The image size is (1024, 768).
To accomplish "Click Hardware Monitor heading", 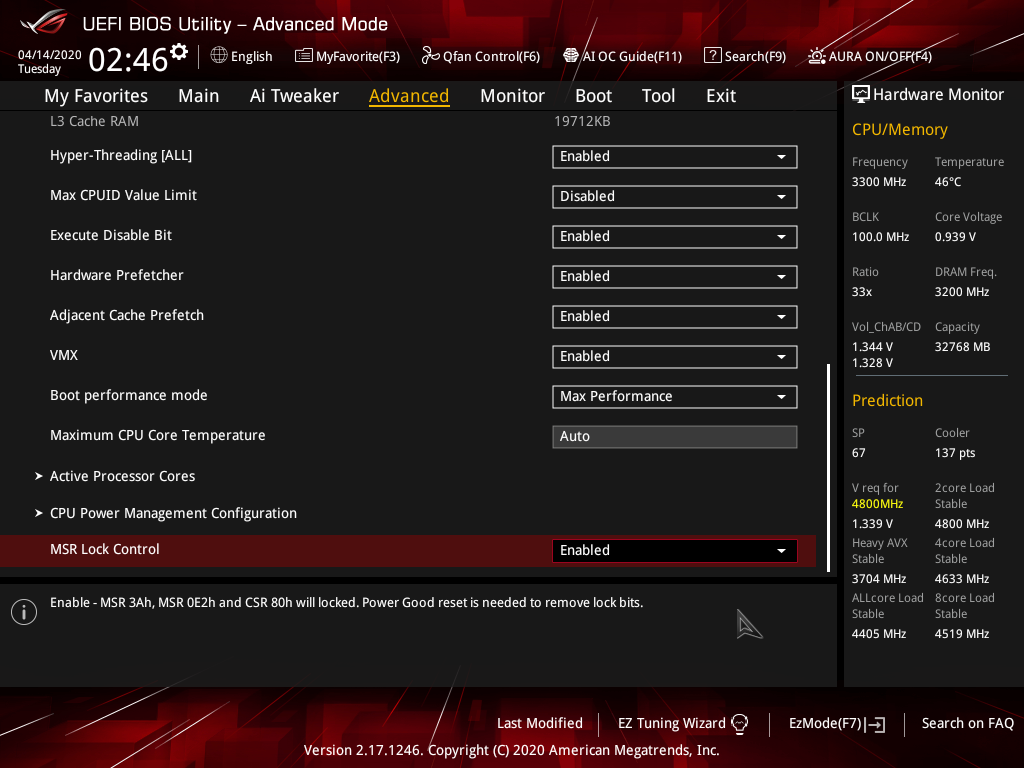I will pyautogui.click(x=938, y=95).
